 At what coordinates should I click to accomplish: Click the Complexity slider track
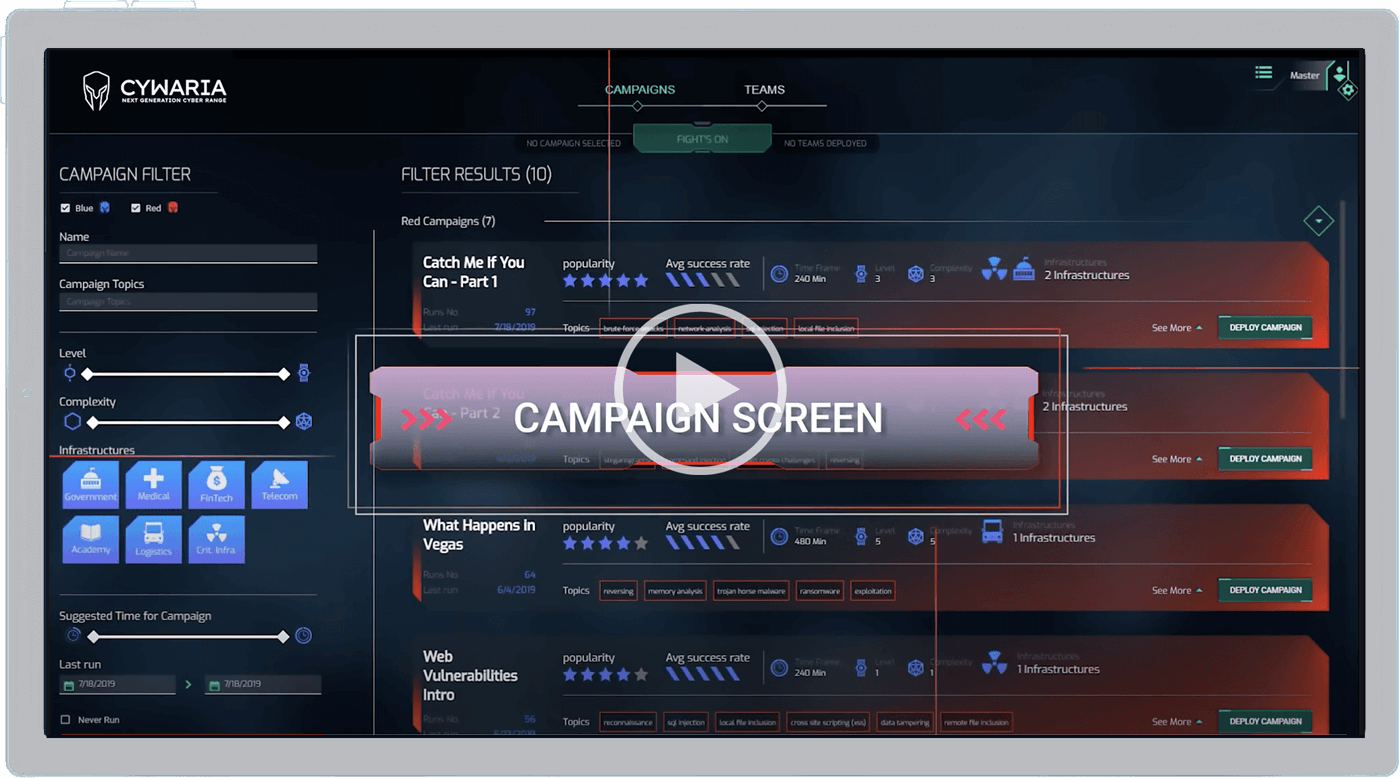coord(186,422)
